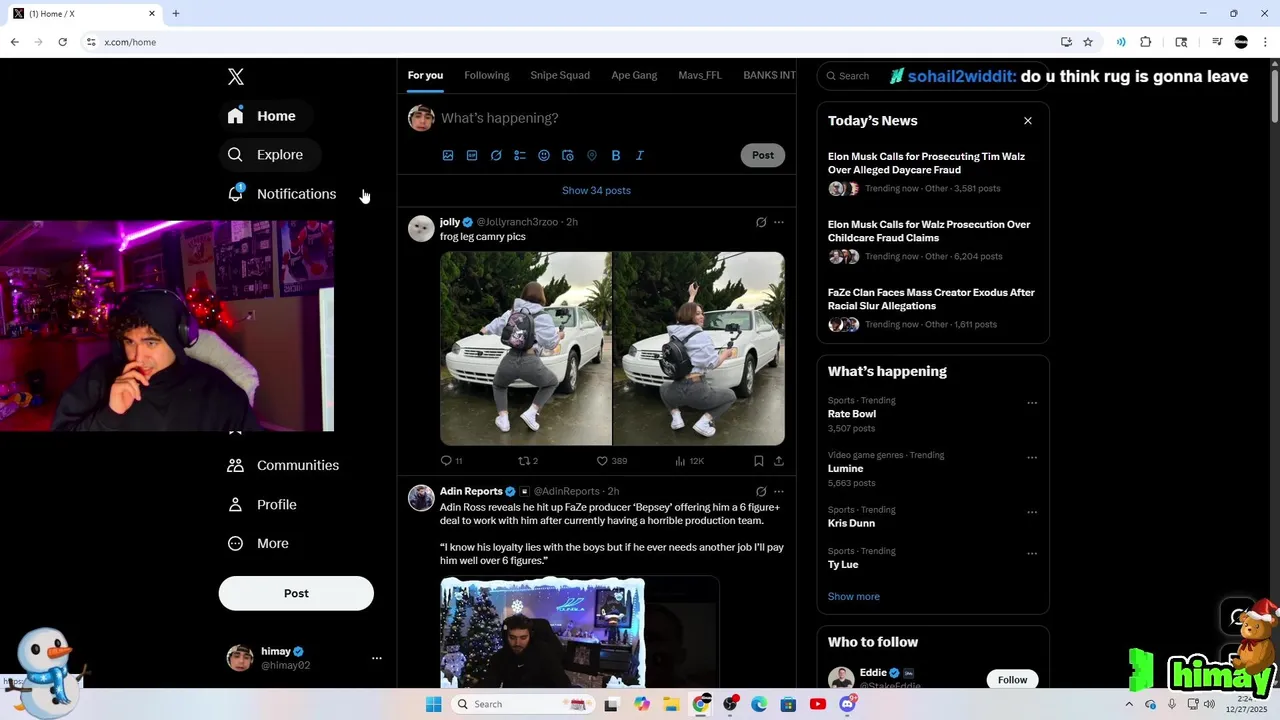Open Notifications in the sidebar
Image resolution: width=1280 pixels, height=720 pixels.
[x=283, y=194]
